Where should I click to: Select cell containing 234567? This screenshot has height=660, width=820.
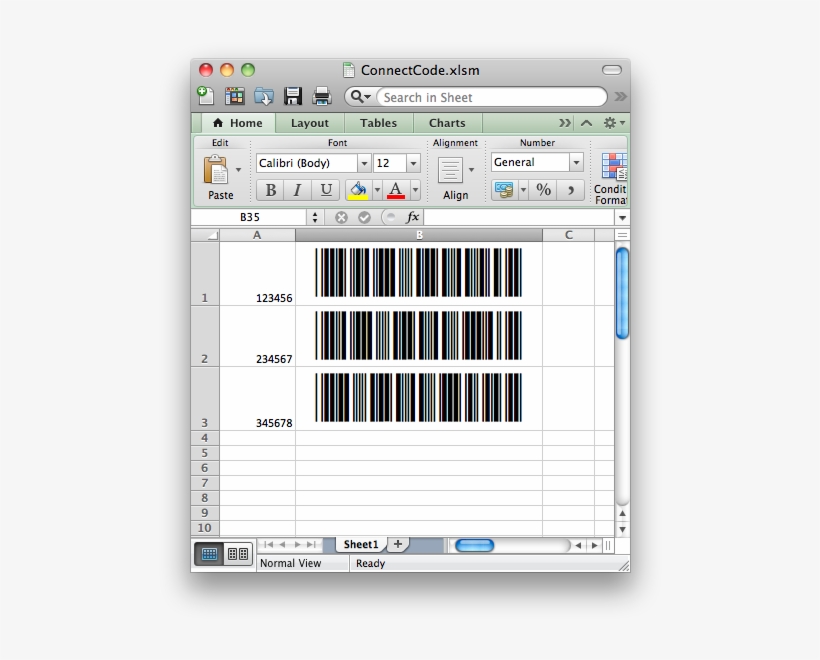257,336
